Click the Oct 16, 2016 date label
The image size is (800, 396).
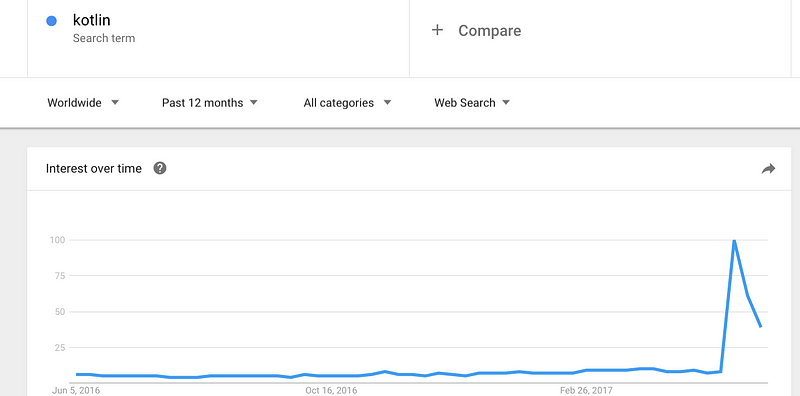(x=331, y=391)
